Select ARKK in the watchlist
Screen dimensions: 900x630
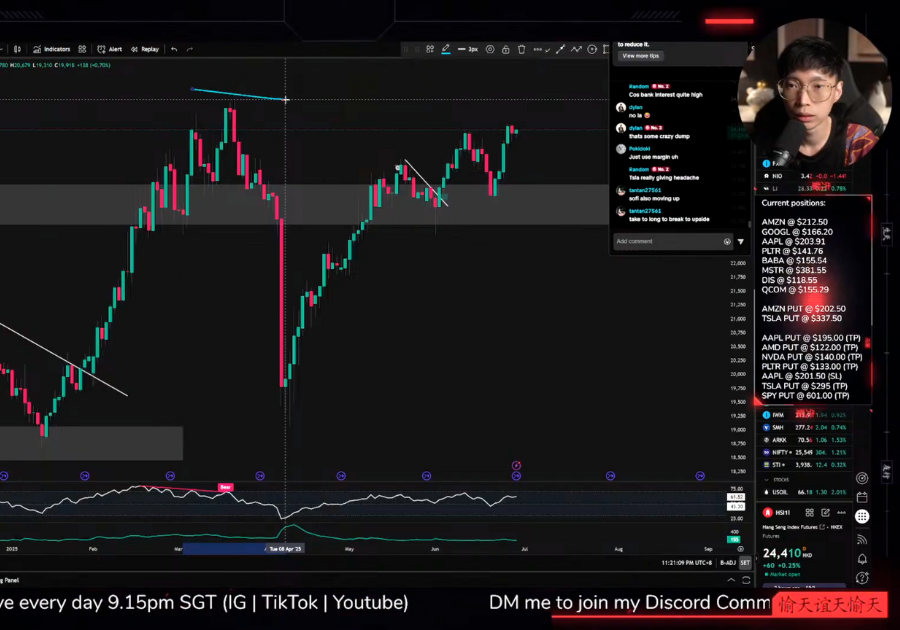point(778,439)
